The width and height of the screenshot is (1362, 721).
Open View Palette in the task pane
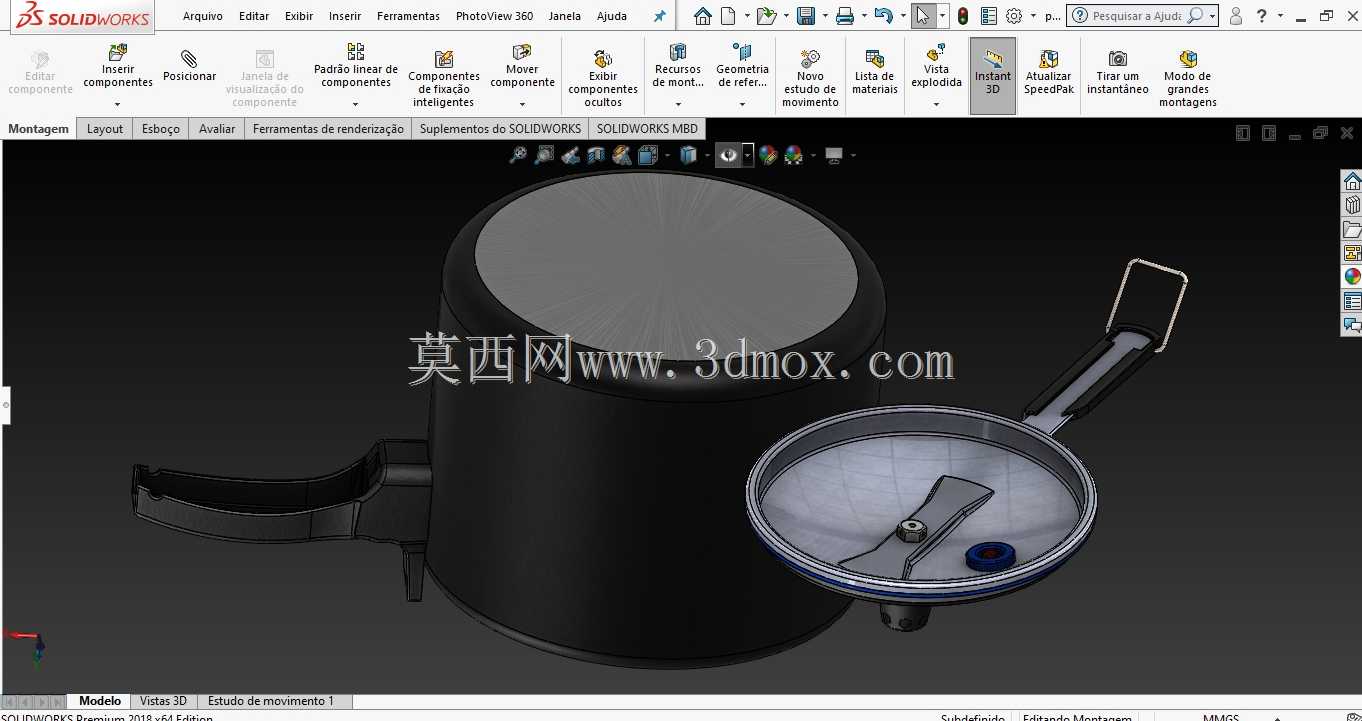coord(1352,253)
